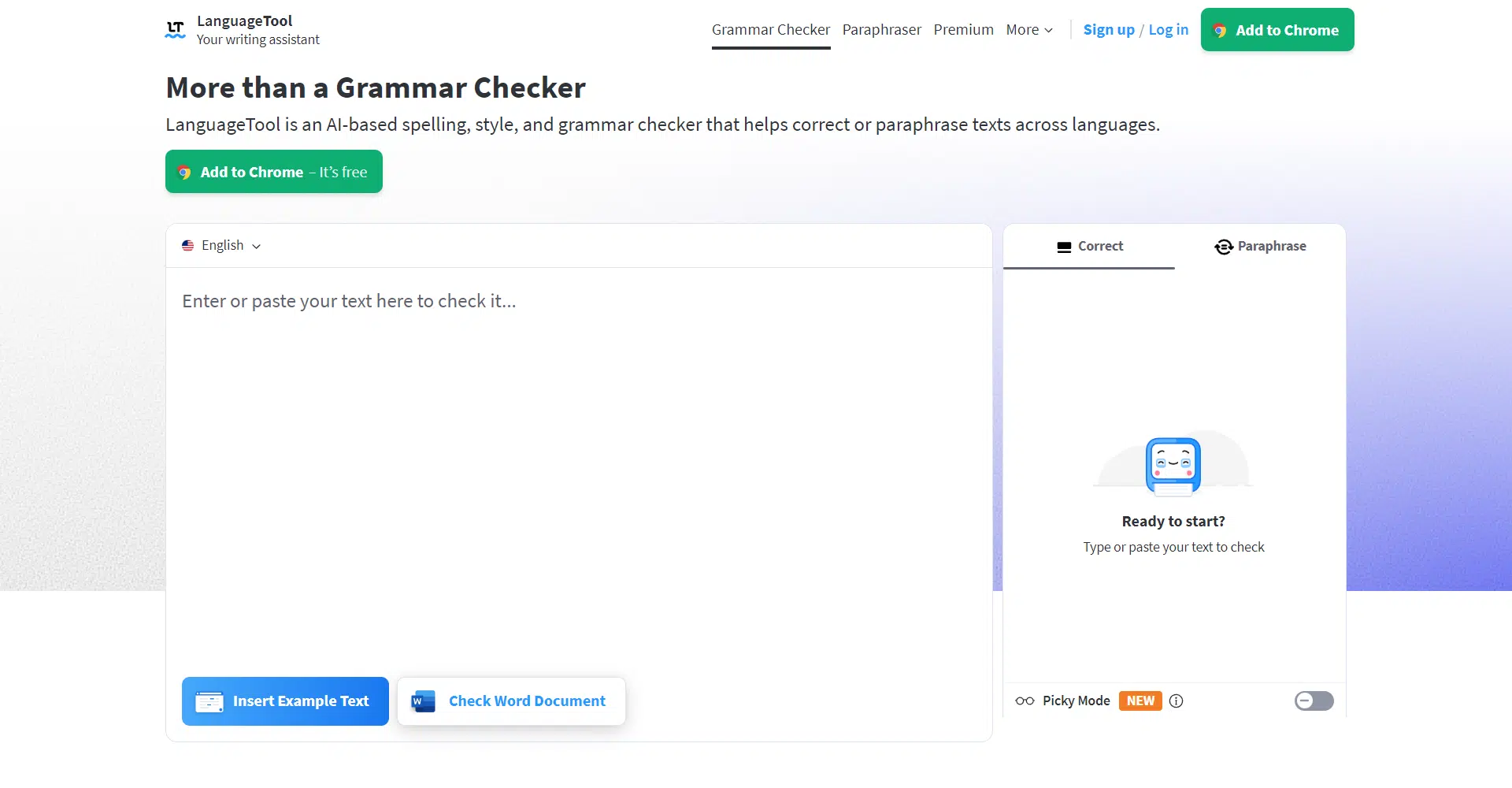Open the Paraphraser page
Viewport: 1512px width, 788px height.
881,30
